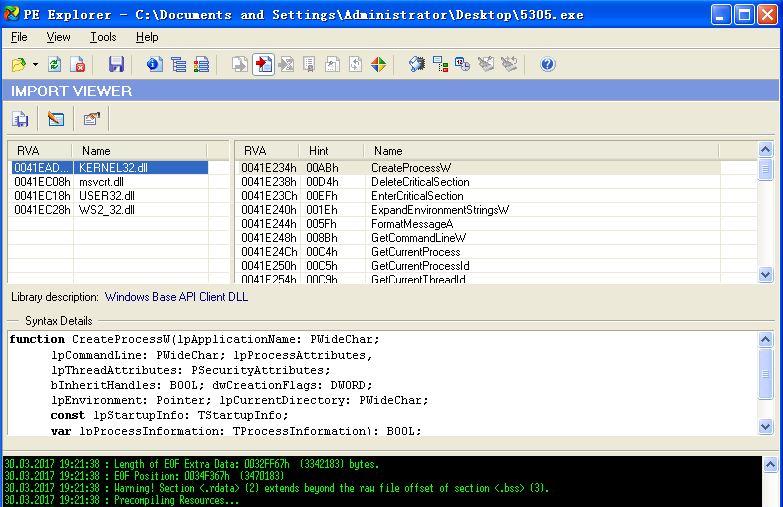Viewport: 783px width, 507px height.
Task: Click the active Import viewer red arrow icon
Action: [x=264, y=64]
